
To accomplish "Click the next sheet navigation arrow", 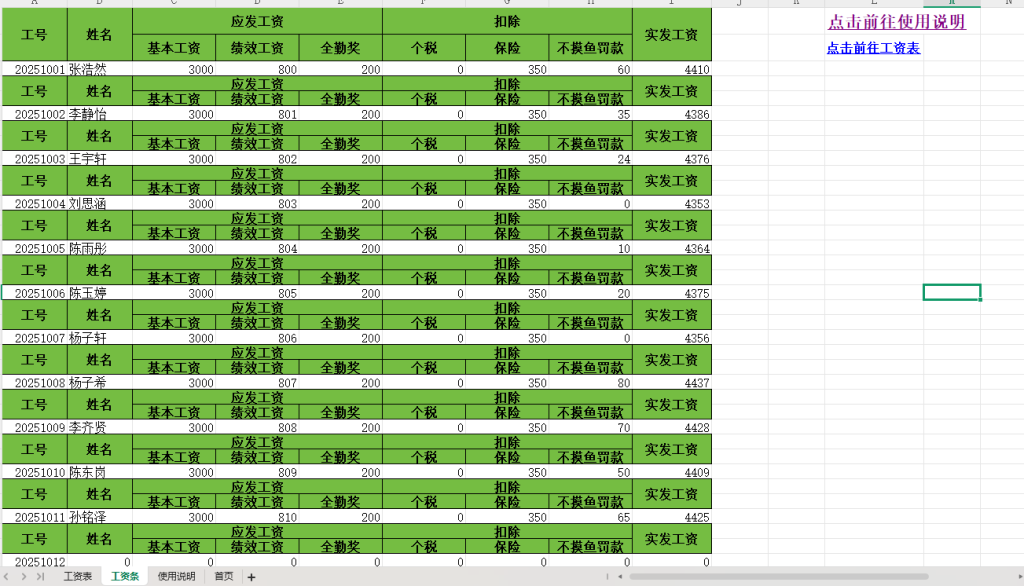I will (24, 577).
